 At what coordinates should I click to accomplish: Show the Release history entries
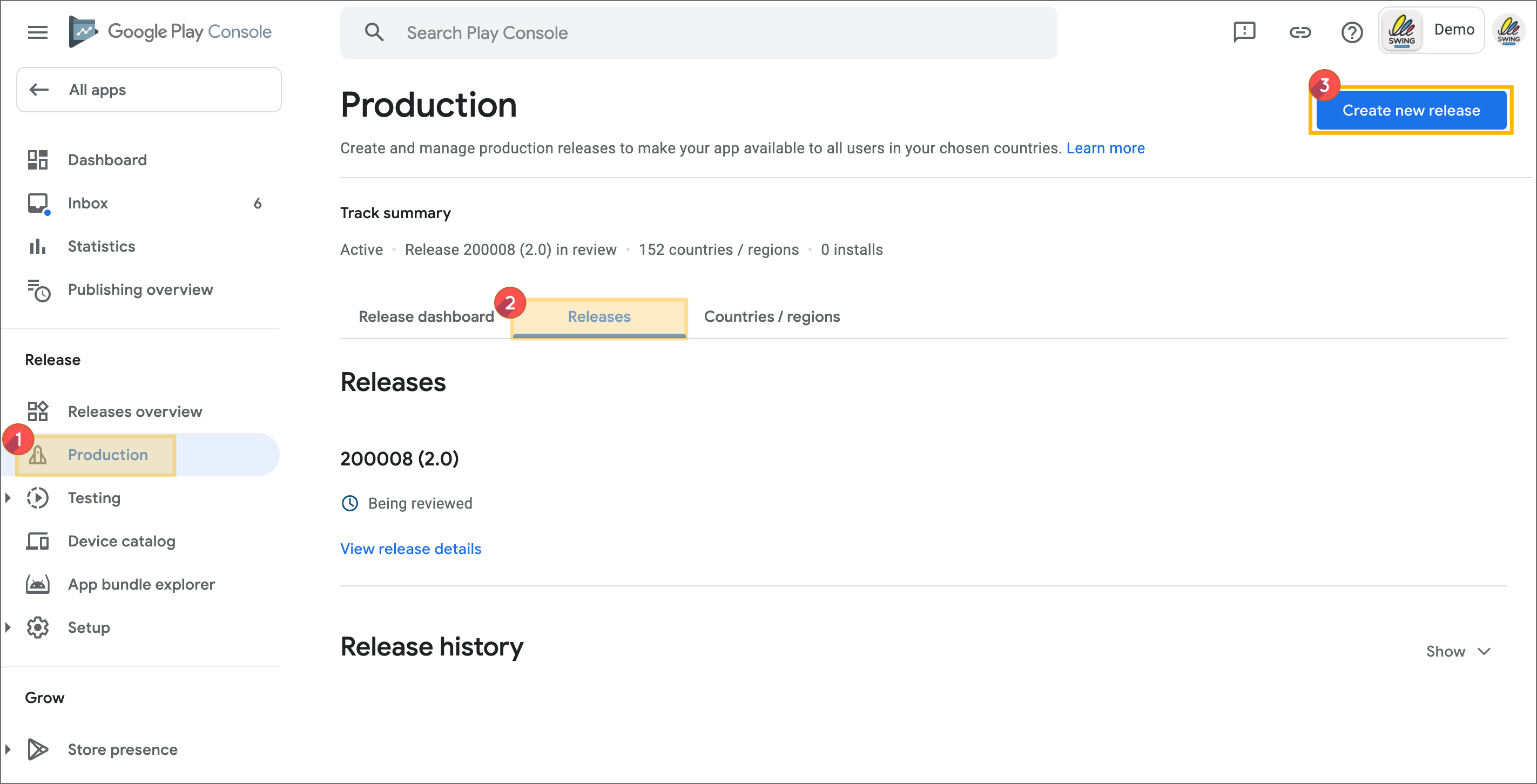click(1458, 650)
